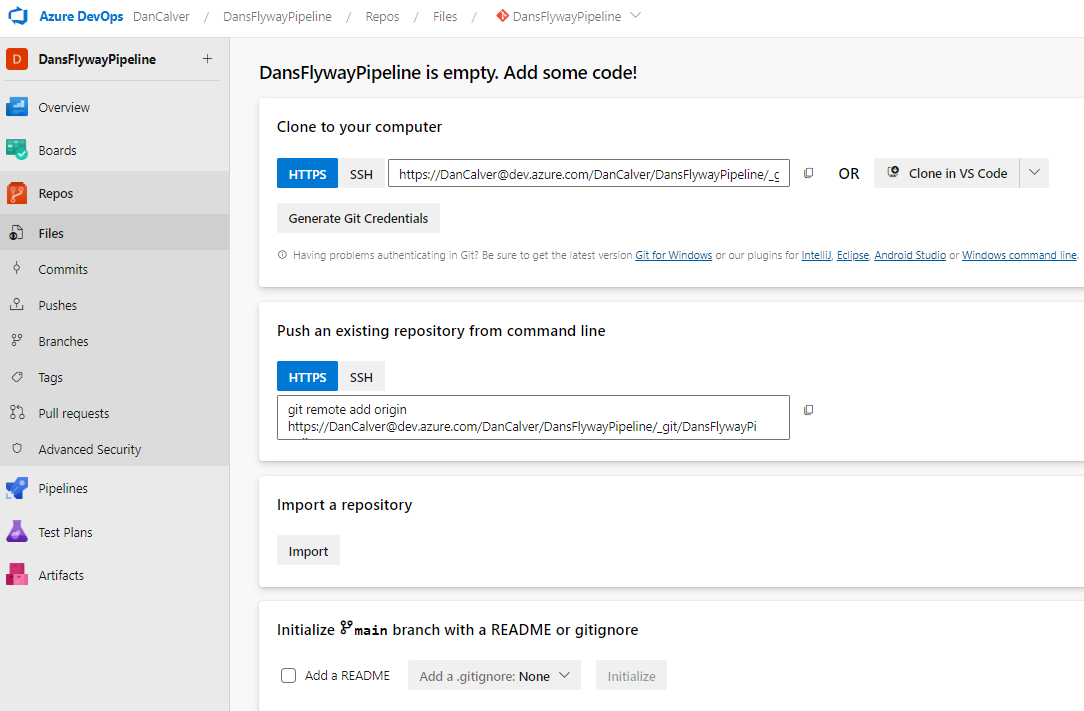The width and height of the screenshot is (1084, 711).
Task: Open the Overview sidebar icon
Action: coord(17,107)
